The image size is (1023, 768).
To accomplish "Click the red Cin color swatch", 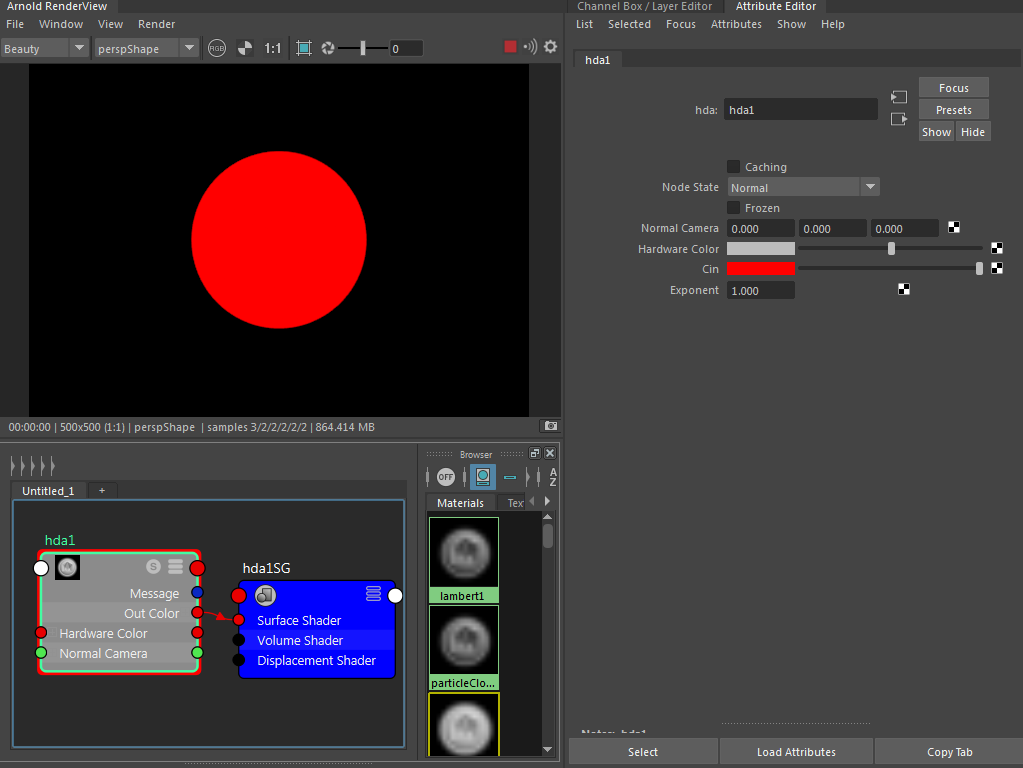I will [x=761, y=269].
